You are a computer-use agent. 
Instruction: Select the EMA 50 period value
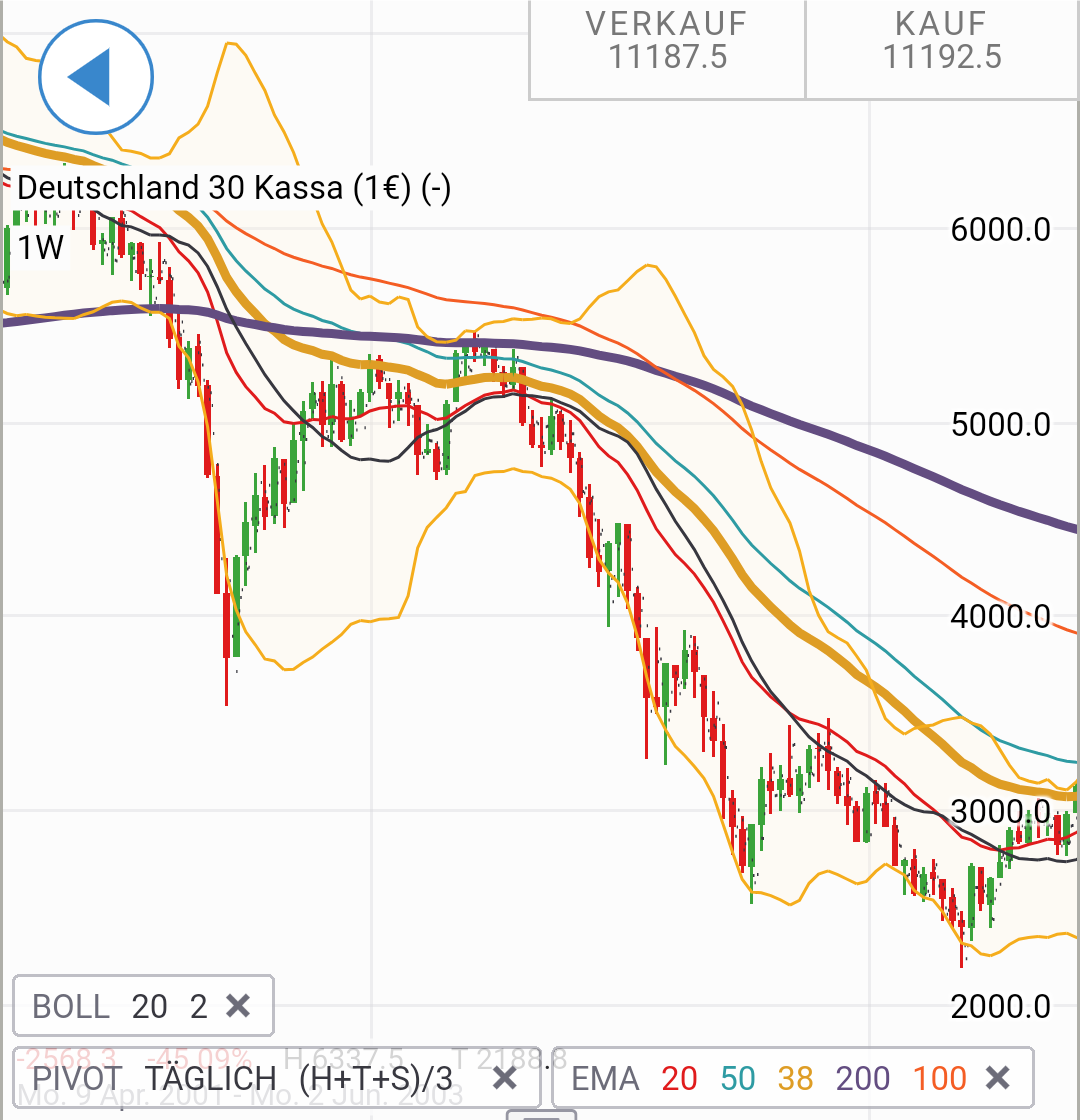[x=737, y=1078]
